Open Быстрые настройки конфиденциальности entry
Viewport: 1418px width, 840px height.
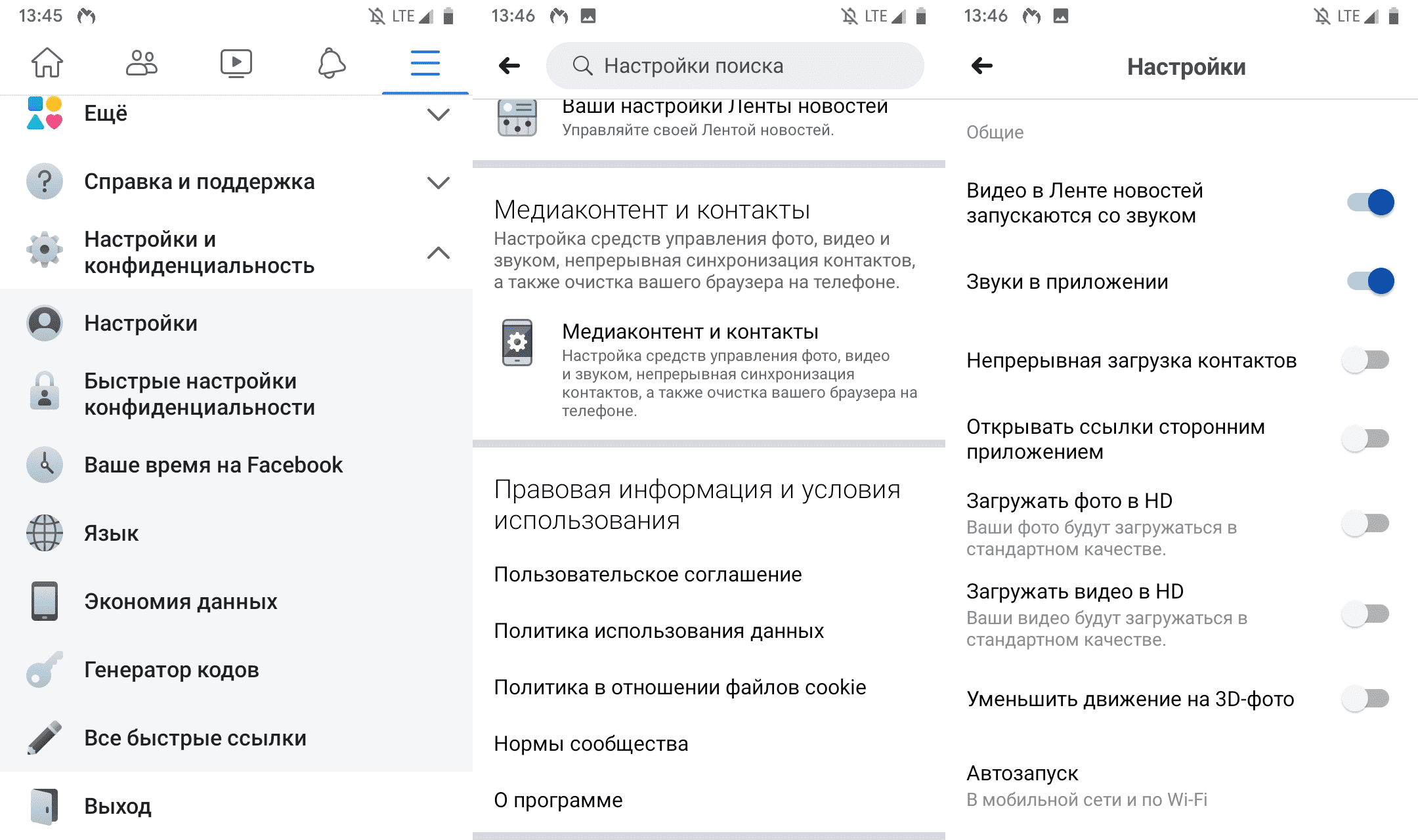pyautogui.click(x=236, y=394)
